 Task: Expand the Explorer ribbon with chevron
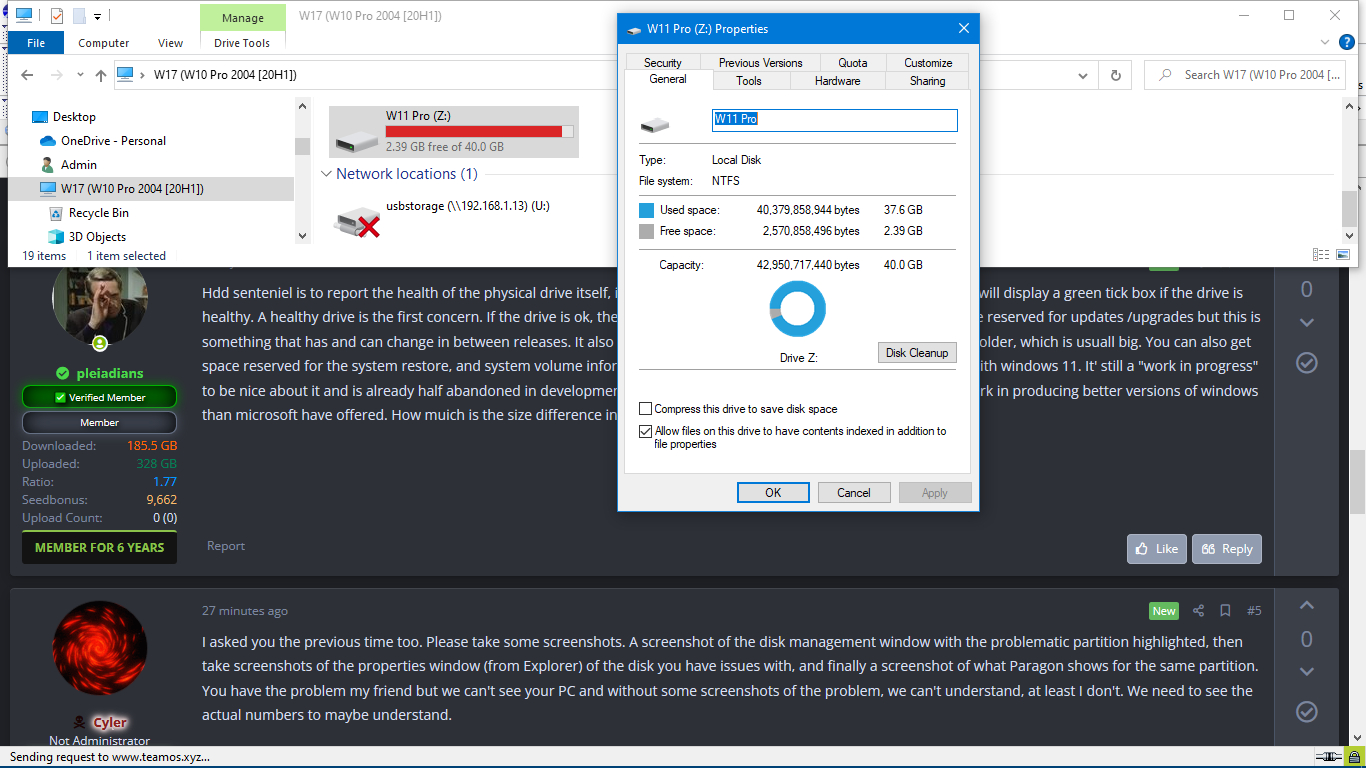tap(1324, 43)
